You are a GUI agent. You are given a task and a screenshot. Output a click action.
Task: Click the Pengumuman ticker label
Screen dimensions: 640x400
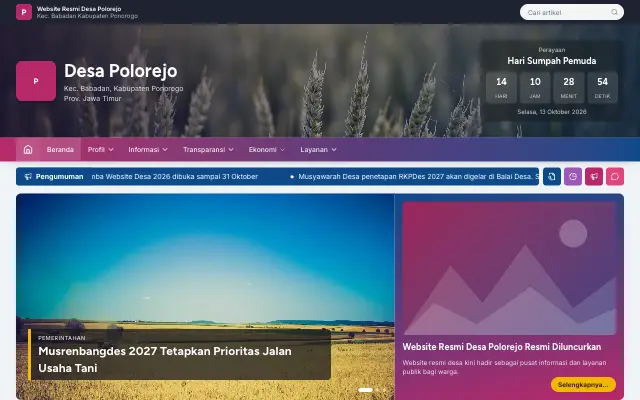[x=59, y=177]
